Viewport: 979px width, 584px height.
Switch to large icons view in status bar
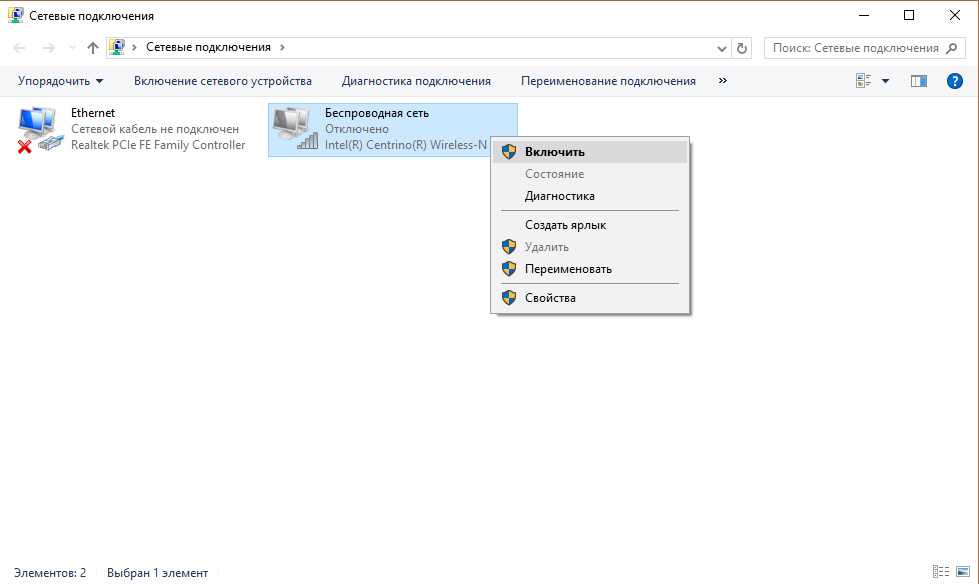point(962,573)
